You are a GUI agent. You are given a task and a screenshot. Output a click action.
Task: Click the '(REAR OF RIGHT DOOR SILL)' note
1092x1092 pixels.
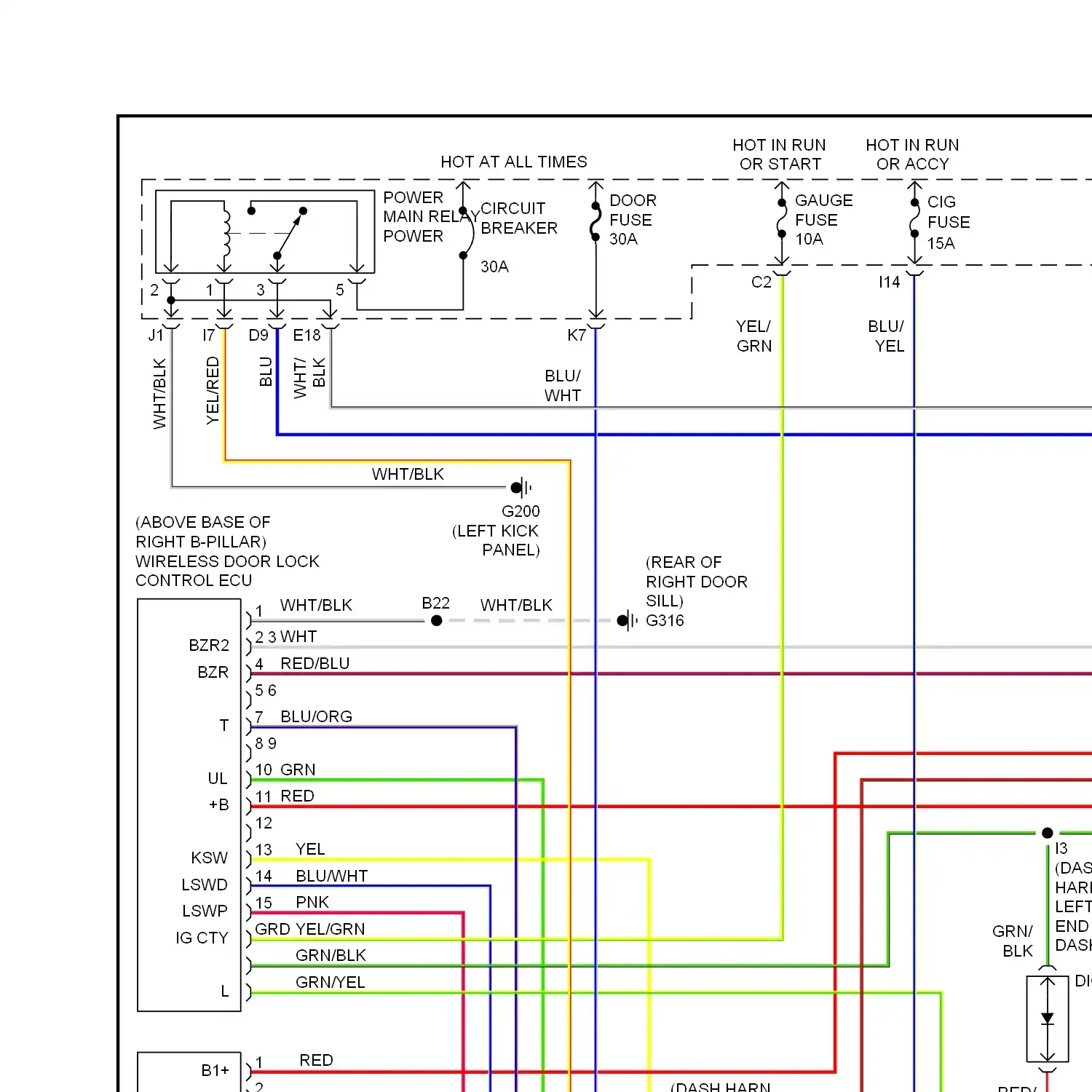click(697, 582)
